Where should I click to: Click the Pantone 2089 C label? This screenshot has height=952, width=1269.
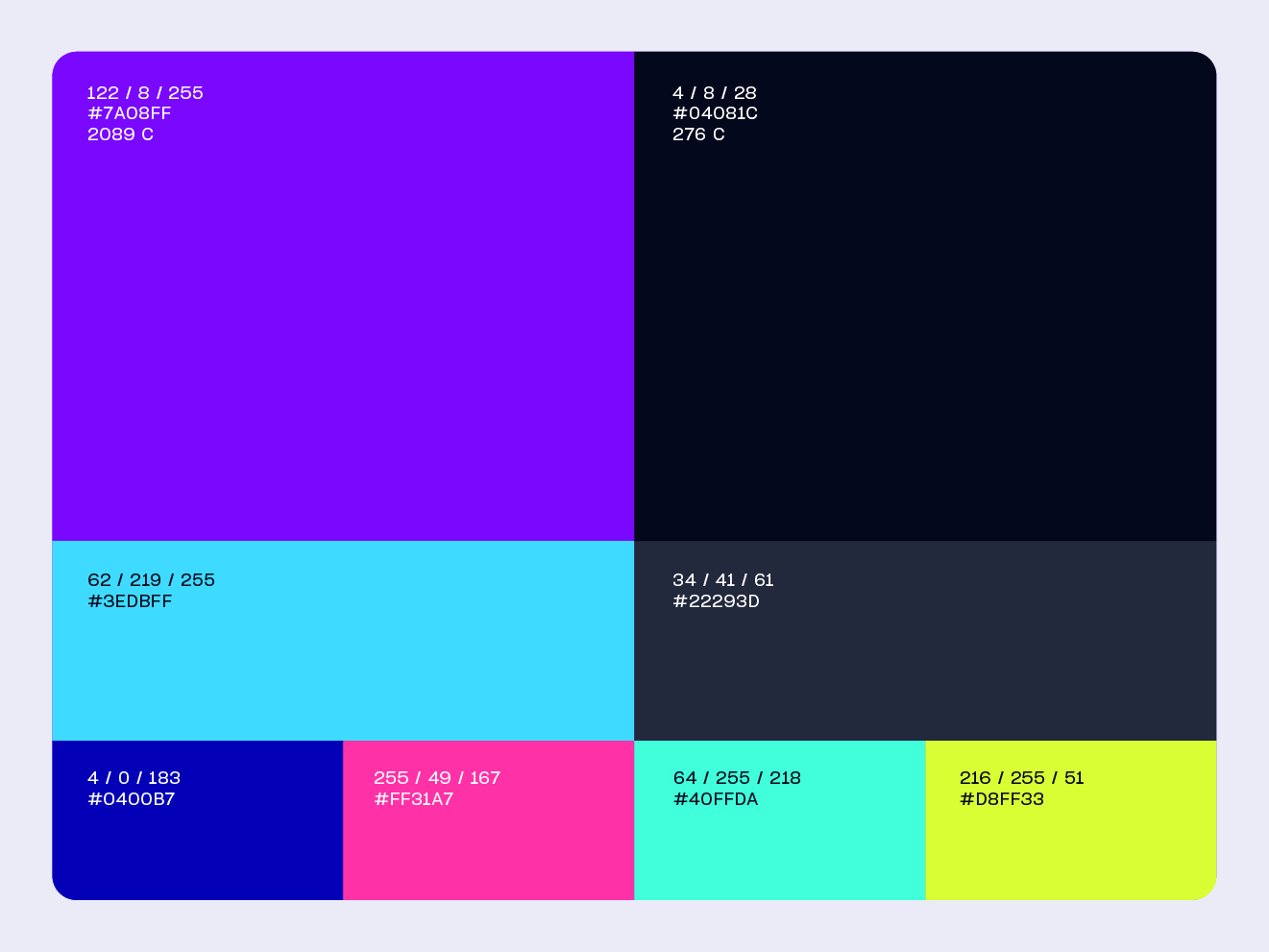pyautogui.click(x=120, y=134)
